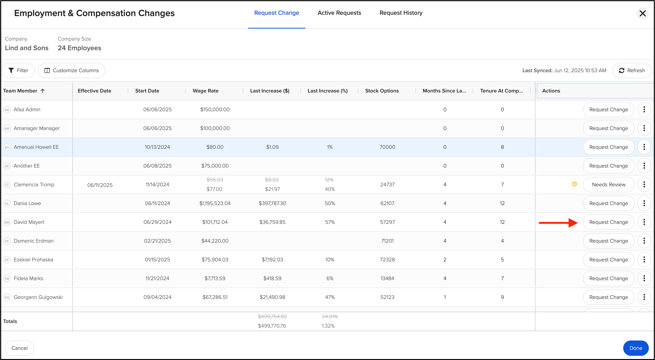
Task: Open kebab menu for Amanual Howell EE row
Action: click(x=644, y=147)
